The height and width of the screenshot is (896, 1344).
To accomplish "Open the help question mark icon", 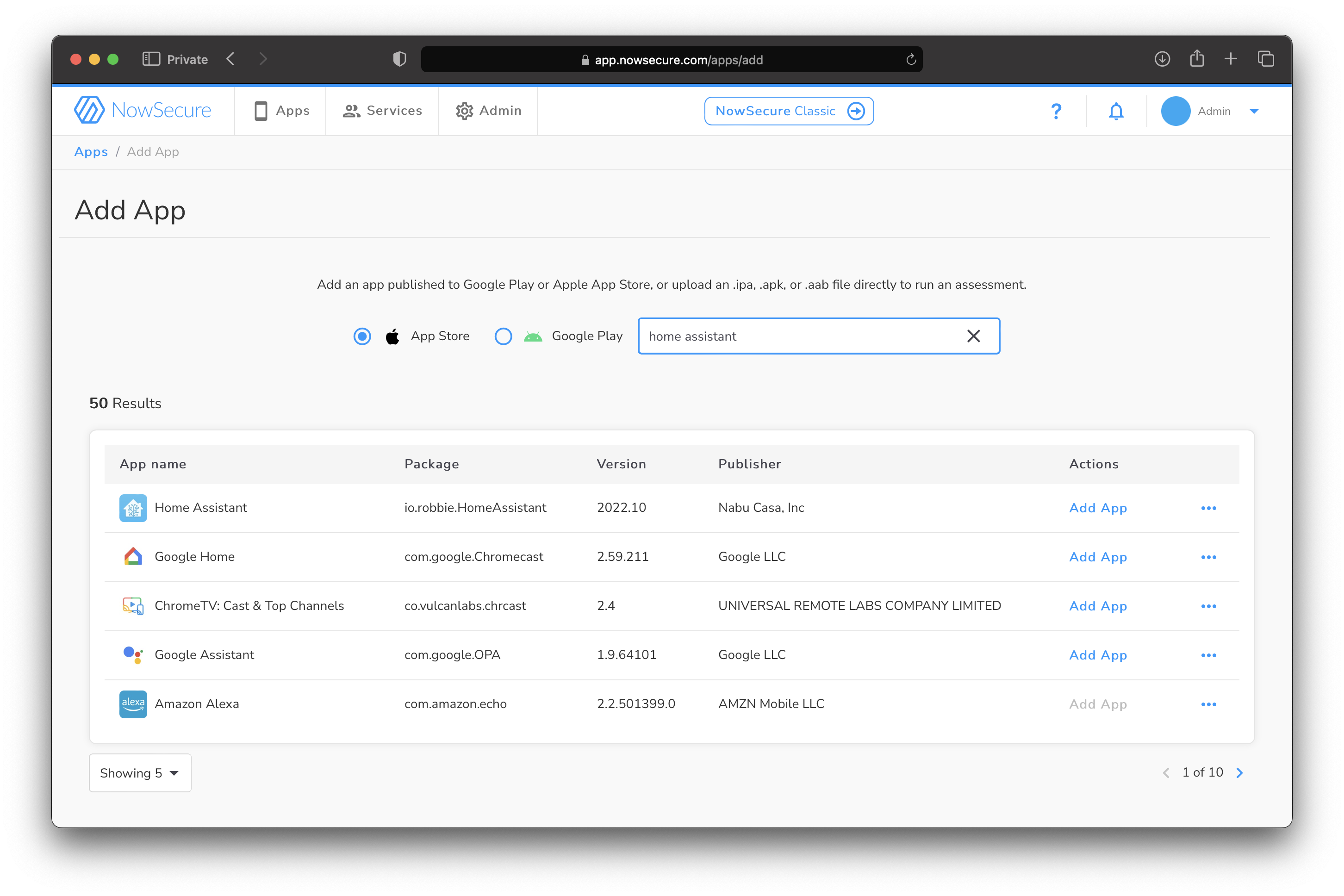I will pos(1056,111).
